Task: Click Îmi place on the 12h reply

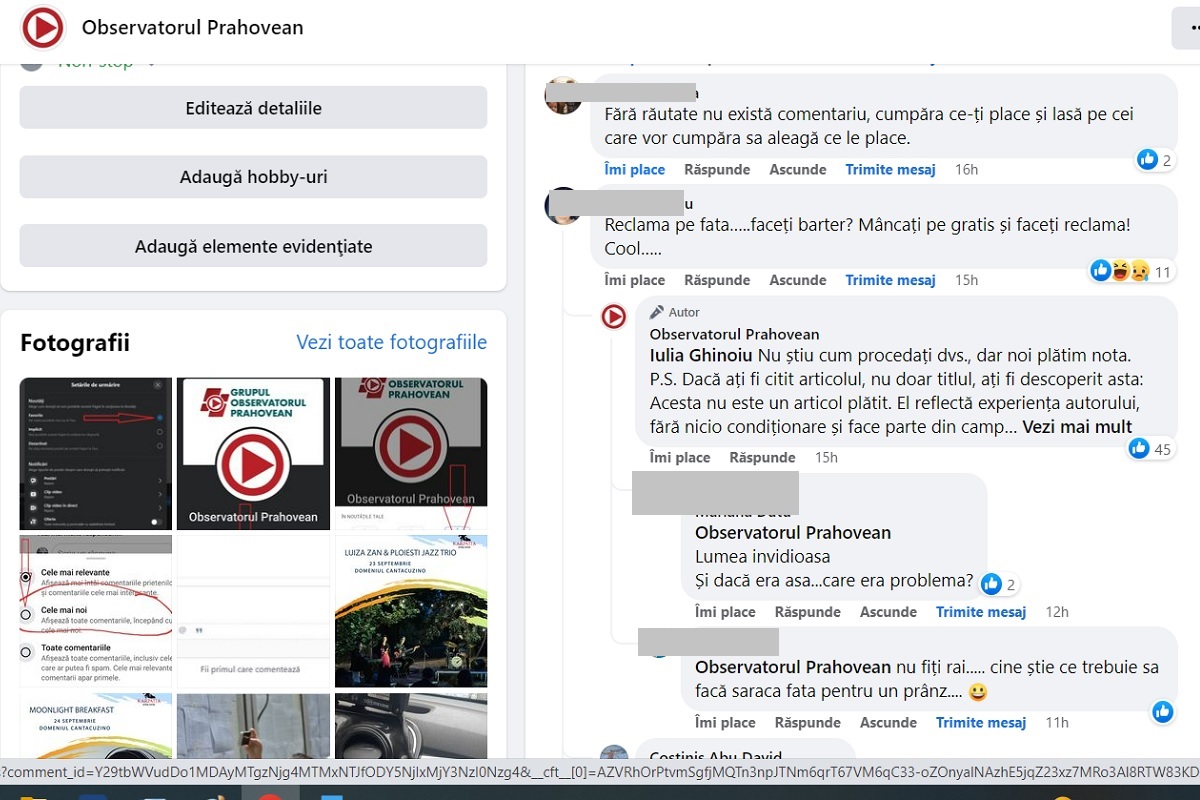Action: [x=725, y=612]
